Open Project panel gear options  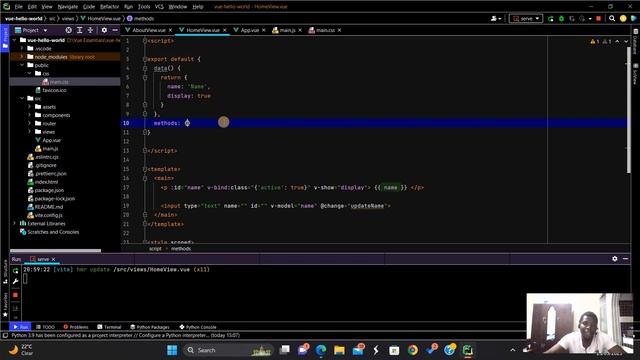pos(104,30)
